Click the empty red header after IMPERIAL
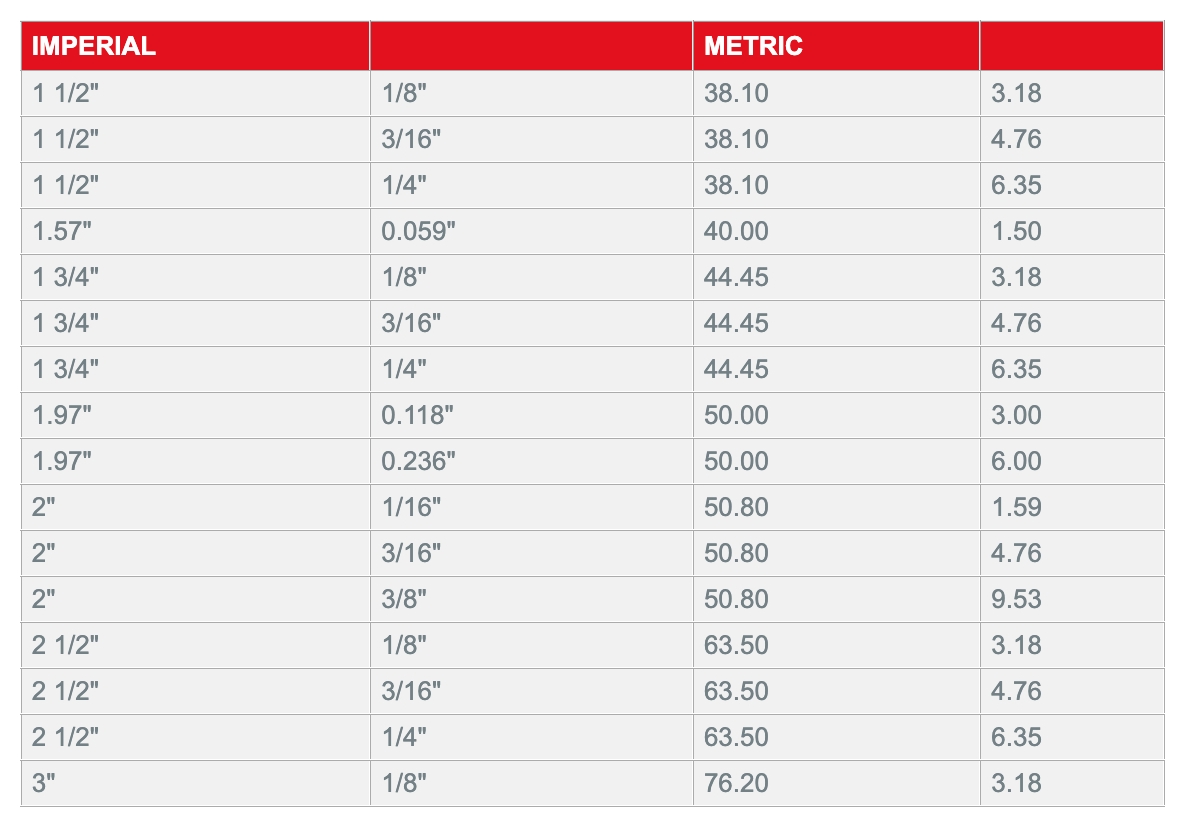Viewport: 1185px width, 832px height. point(531,46)
